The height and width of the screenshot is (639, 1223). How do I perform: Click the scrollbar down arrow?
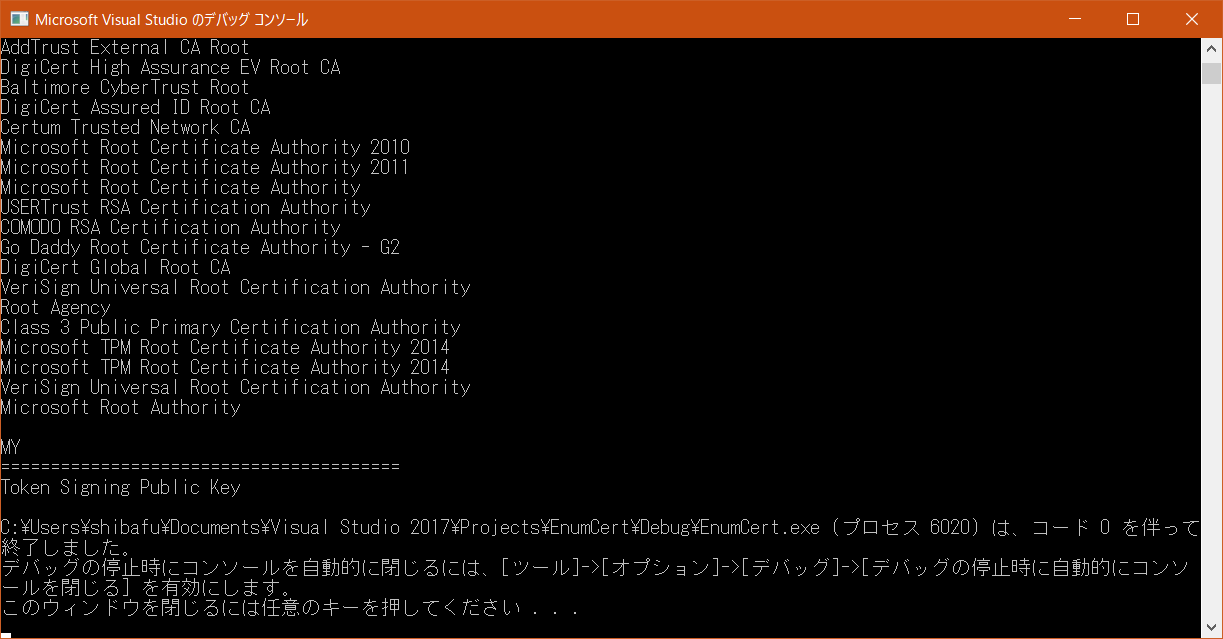coord(1212,628)
